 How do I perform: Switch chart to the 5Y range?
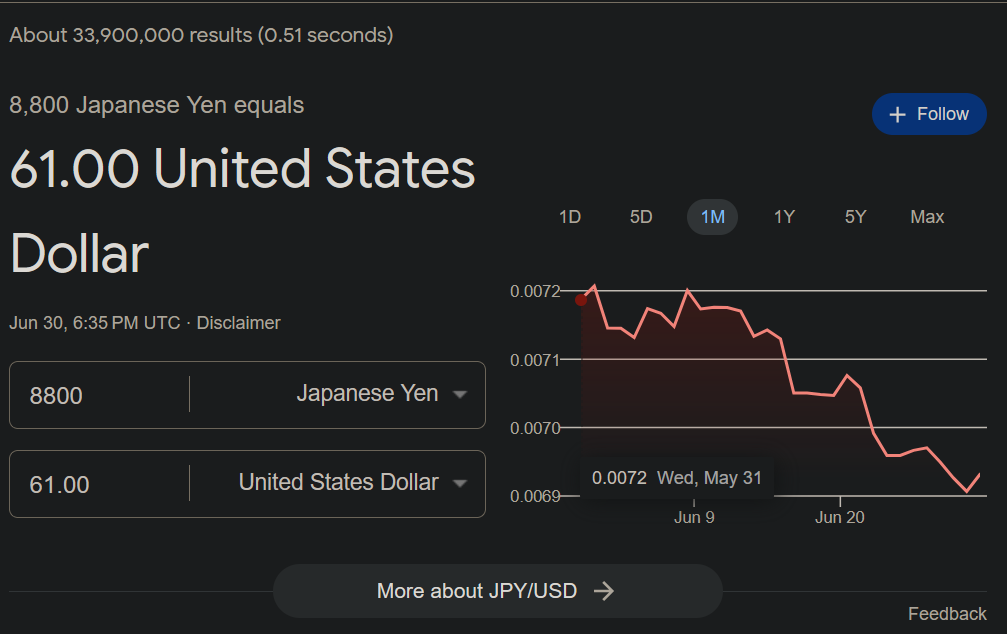[x=855, y=217]
